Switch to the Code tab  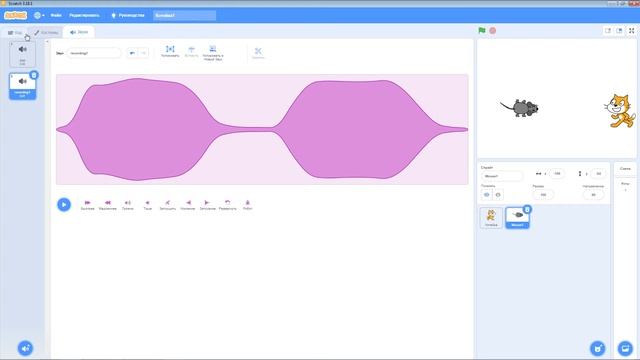click(x=15, y=33)
